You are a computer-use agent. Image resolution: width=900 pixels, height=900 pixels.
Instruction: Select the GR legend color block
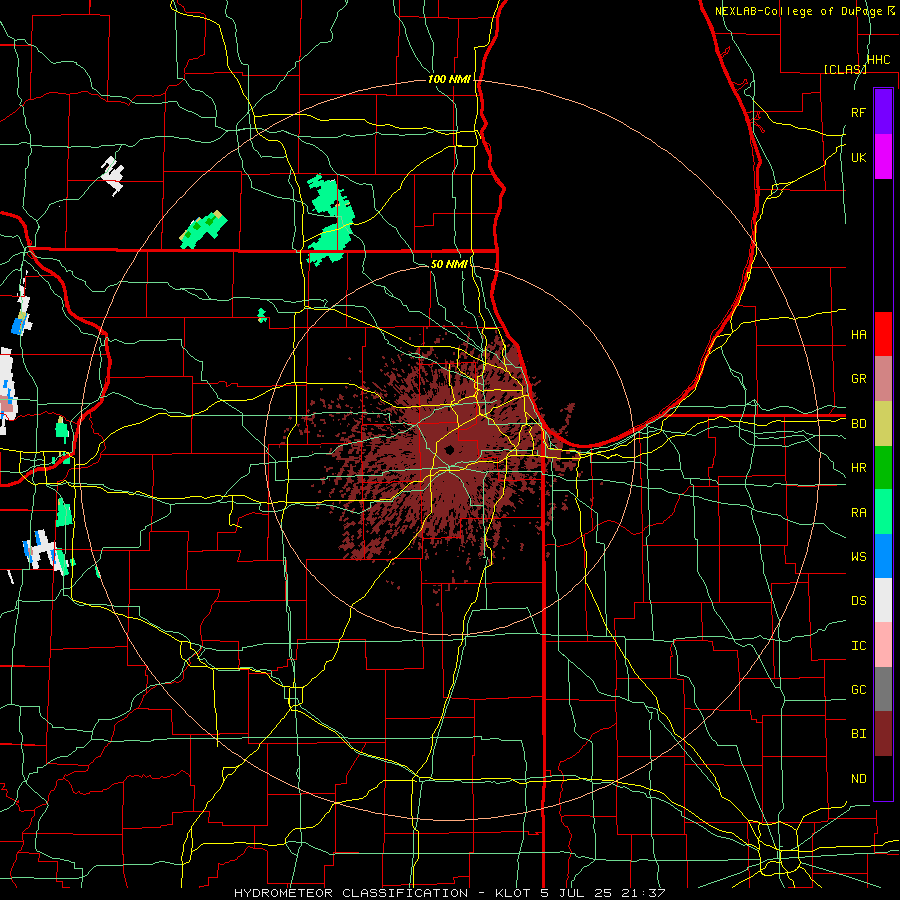click(x=883, y=378)
